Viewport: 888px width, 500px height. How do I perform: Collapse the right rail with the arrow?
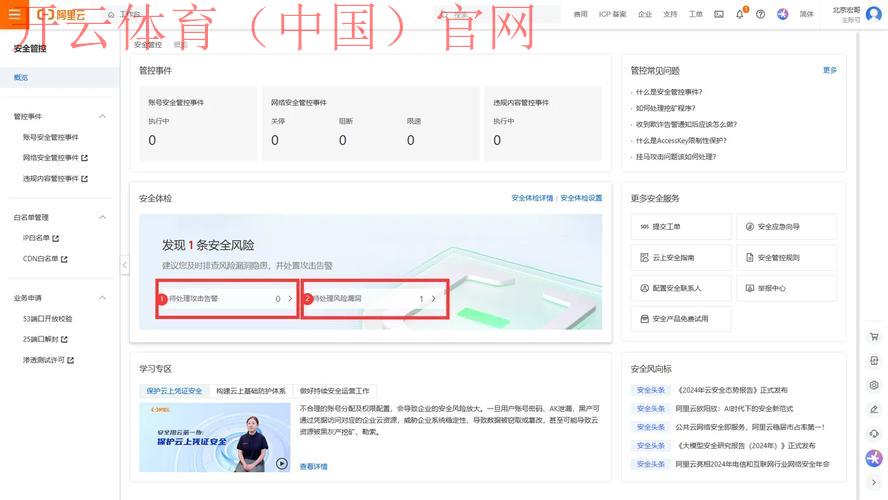point(874,482)
